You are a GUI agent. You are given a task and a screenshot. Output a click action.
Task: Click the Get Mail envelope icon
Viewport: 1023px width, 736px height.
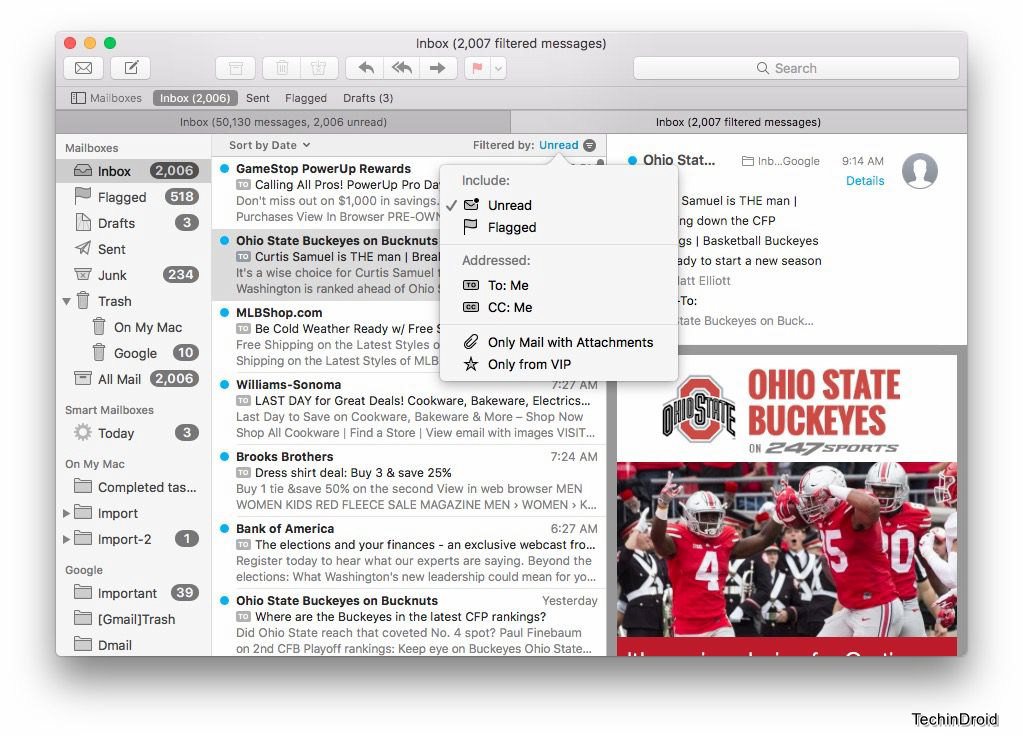pos(84,68)
